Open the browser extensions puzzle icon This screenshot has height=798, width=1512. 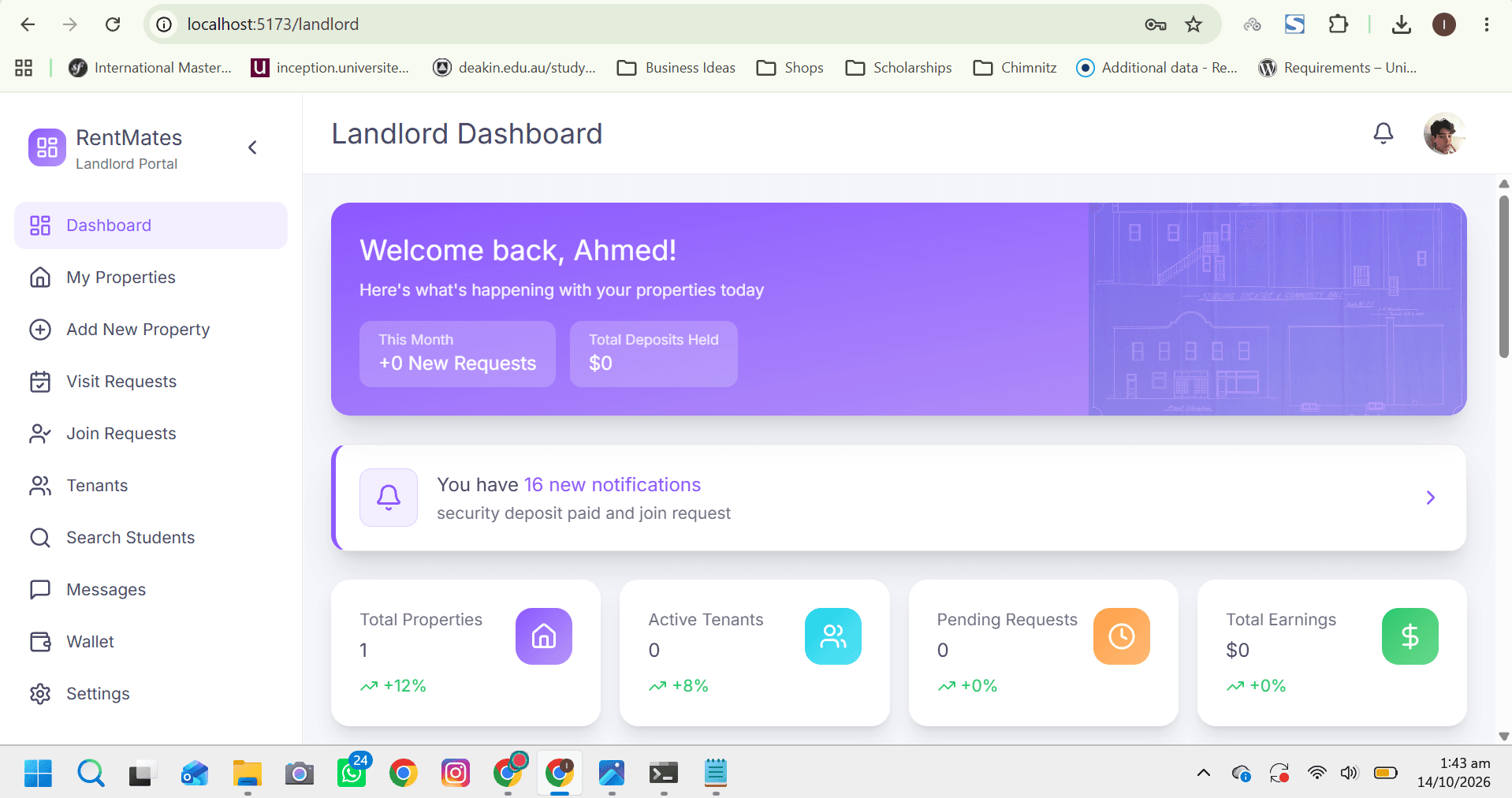click(1338, 24)
